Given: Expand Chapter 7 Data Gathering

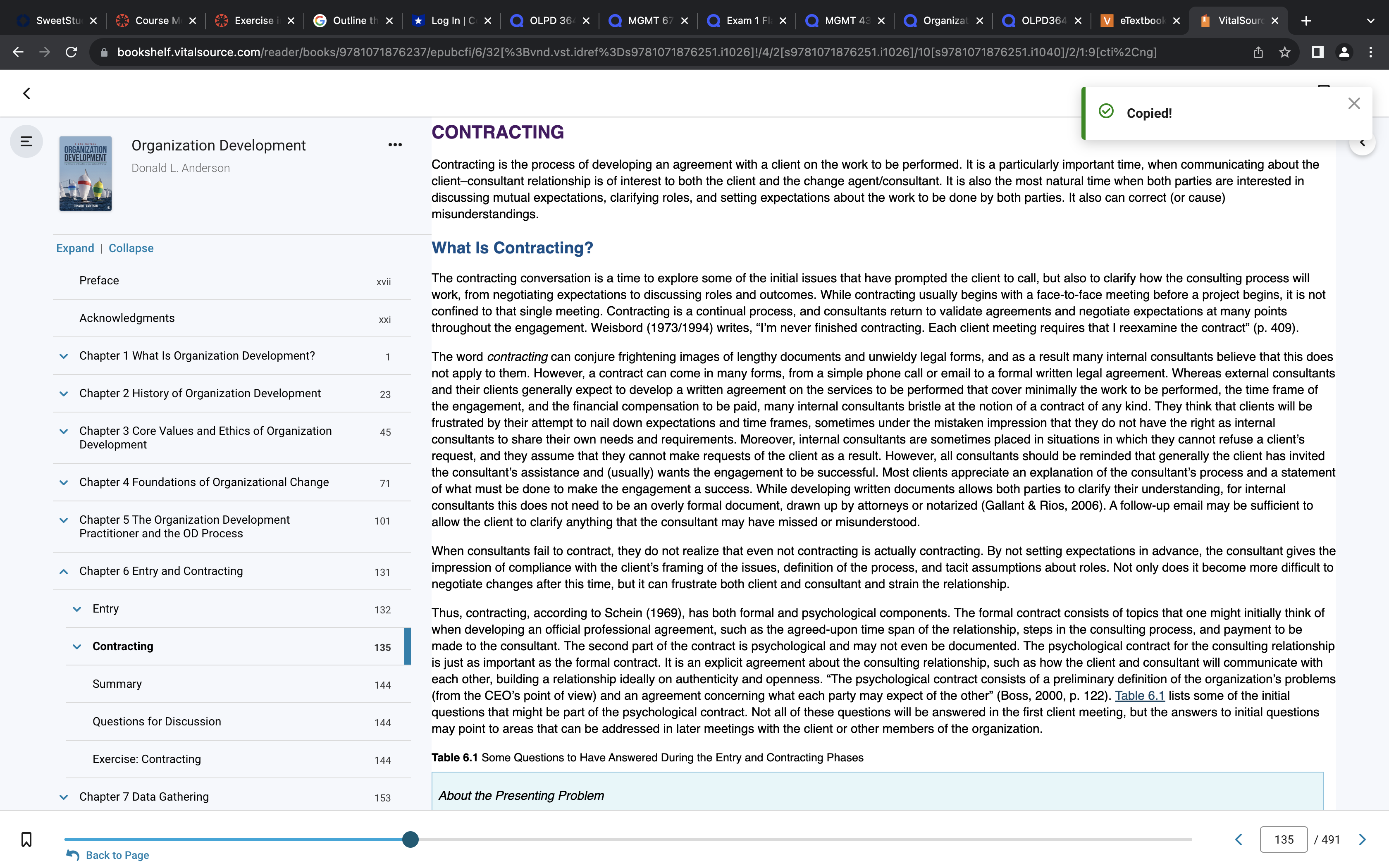Looking at the screenshot, I should pos(64,797).
